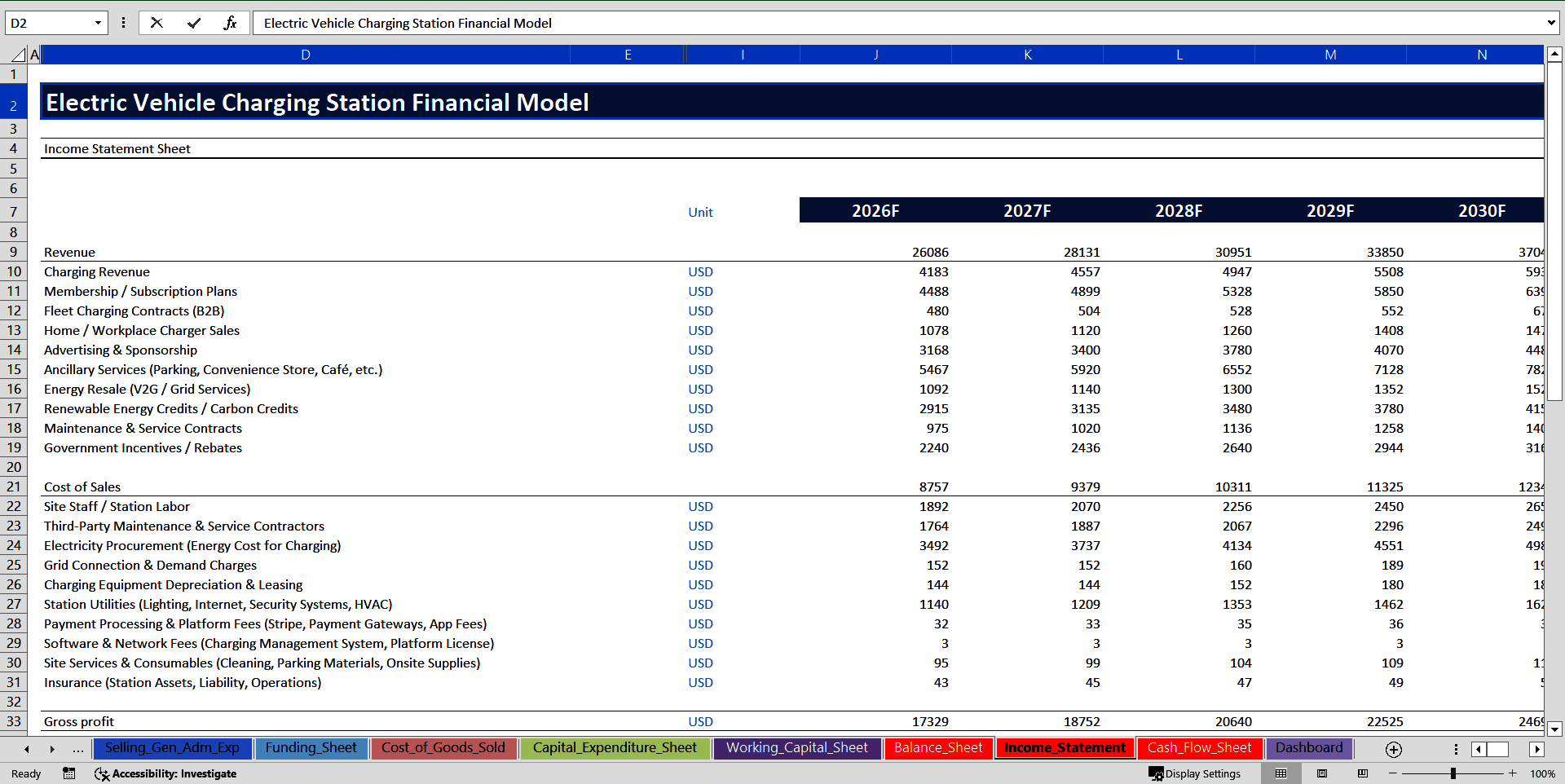Click the Cost of Sales label
Image resolution: width=1565 pixels, height=784 pixels.
coord(82,487)
